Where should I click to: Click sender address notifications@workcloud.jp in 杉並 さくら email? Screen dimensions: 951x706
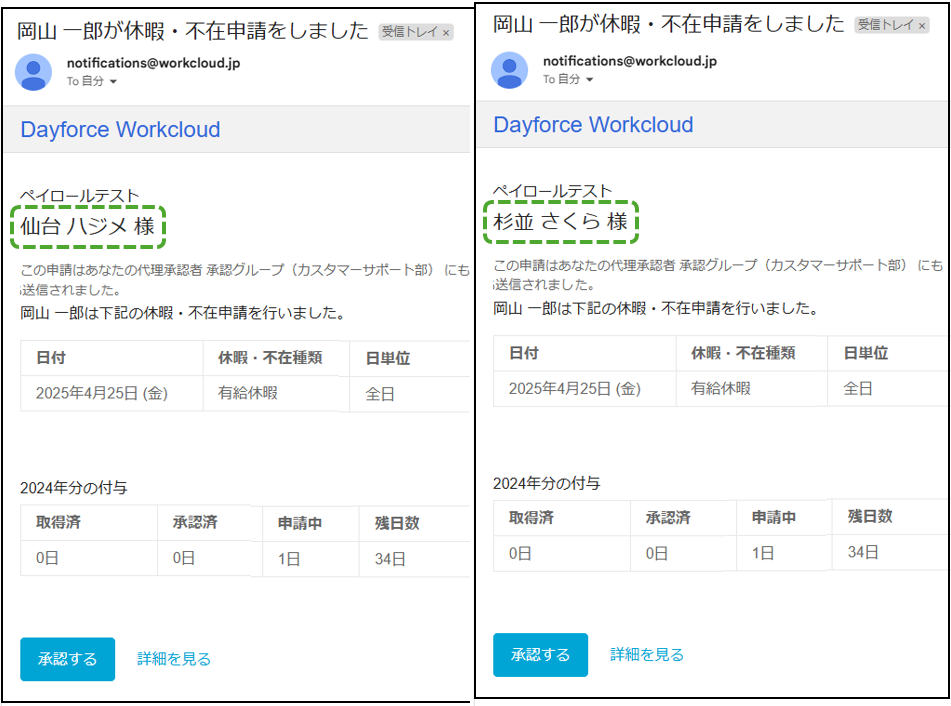tap(629, 60)
